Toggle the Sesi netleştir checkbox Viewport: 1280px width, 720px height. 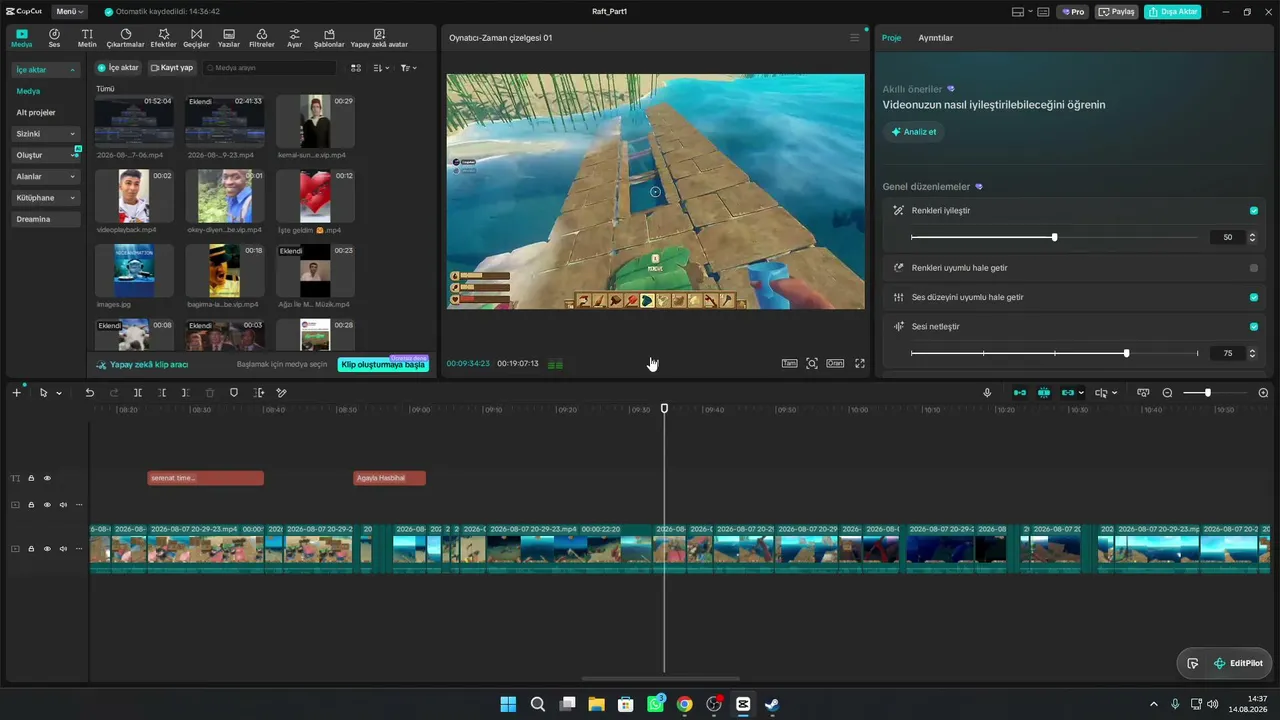click(1254, 326)
